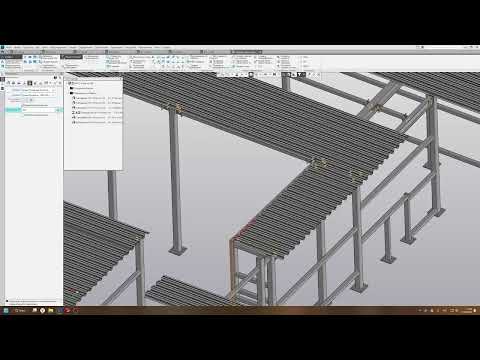This screenshot has width=480, height=360.
Task: Expand the root node of model tree
Action: click(68, 83)
